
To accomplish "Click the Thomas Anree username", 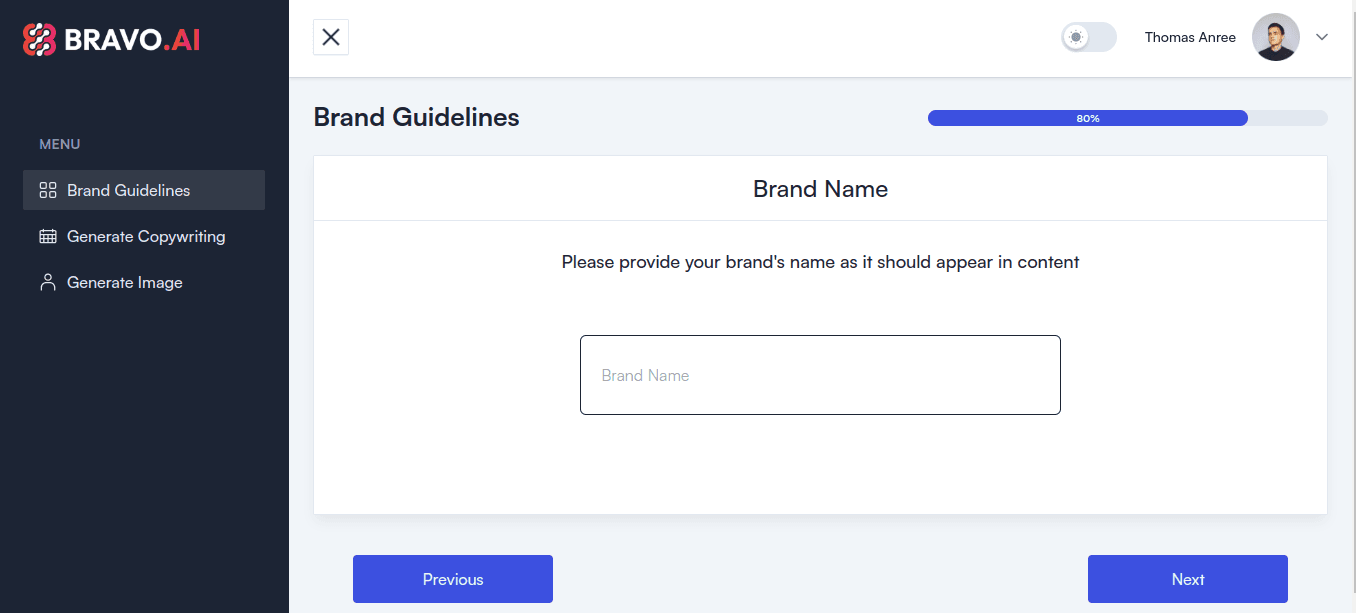I will pyautogui.click(x=1189, y=37).
